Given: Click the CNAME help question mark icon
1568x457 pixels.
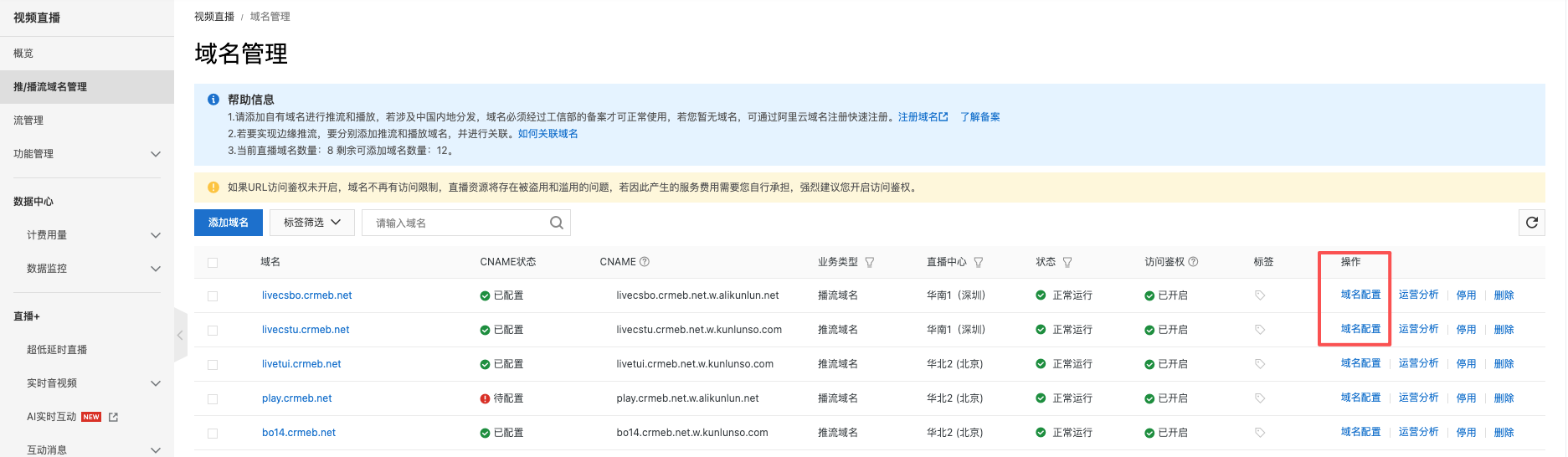Looking at the screenshot, I should pyautogui.click(x=645, y=262).
